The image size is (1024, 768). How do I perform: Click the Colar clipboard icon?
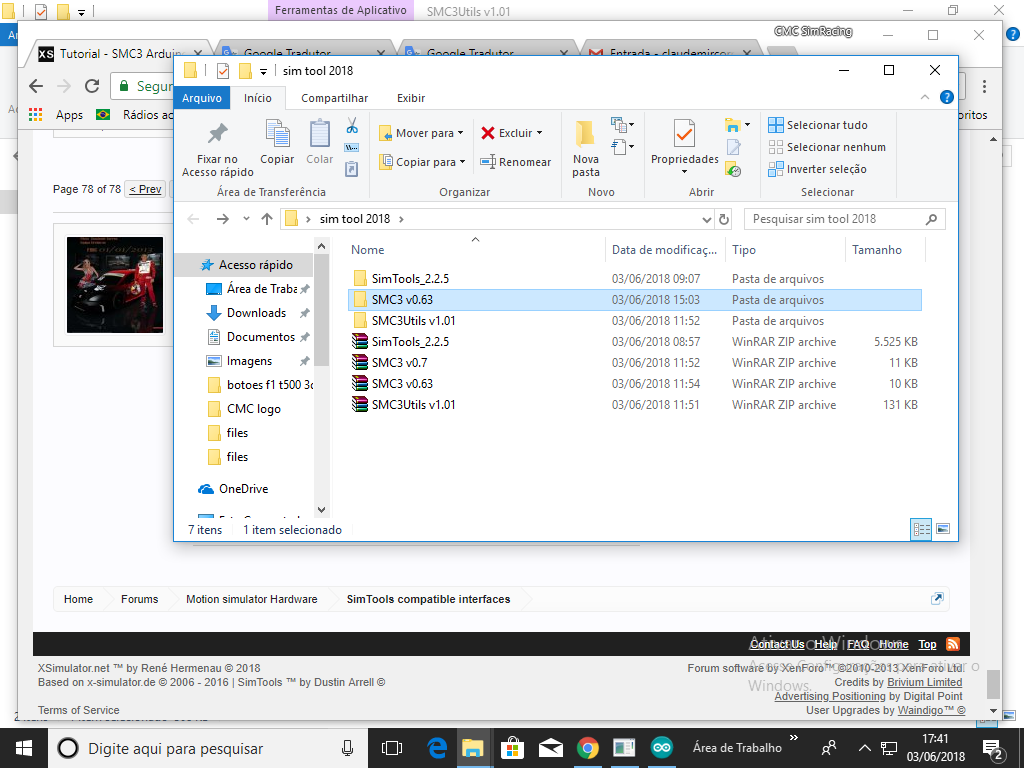[319, 134]
